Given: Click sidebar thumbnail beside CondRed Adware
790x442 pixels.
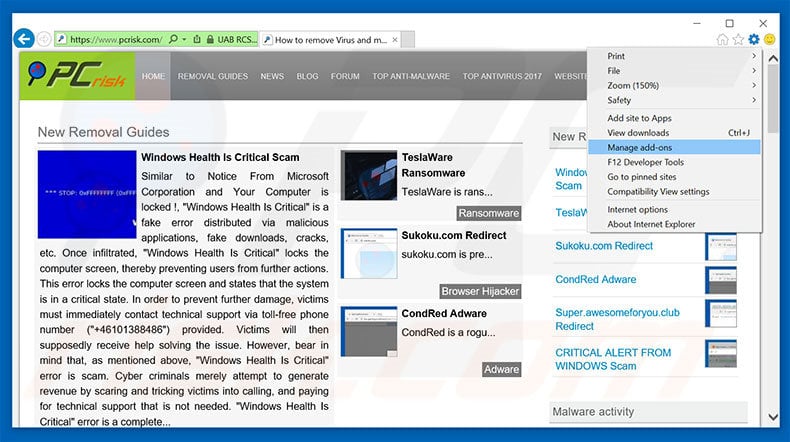Looking at the screenshot, I should click(720, 280).
